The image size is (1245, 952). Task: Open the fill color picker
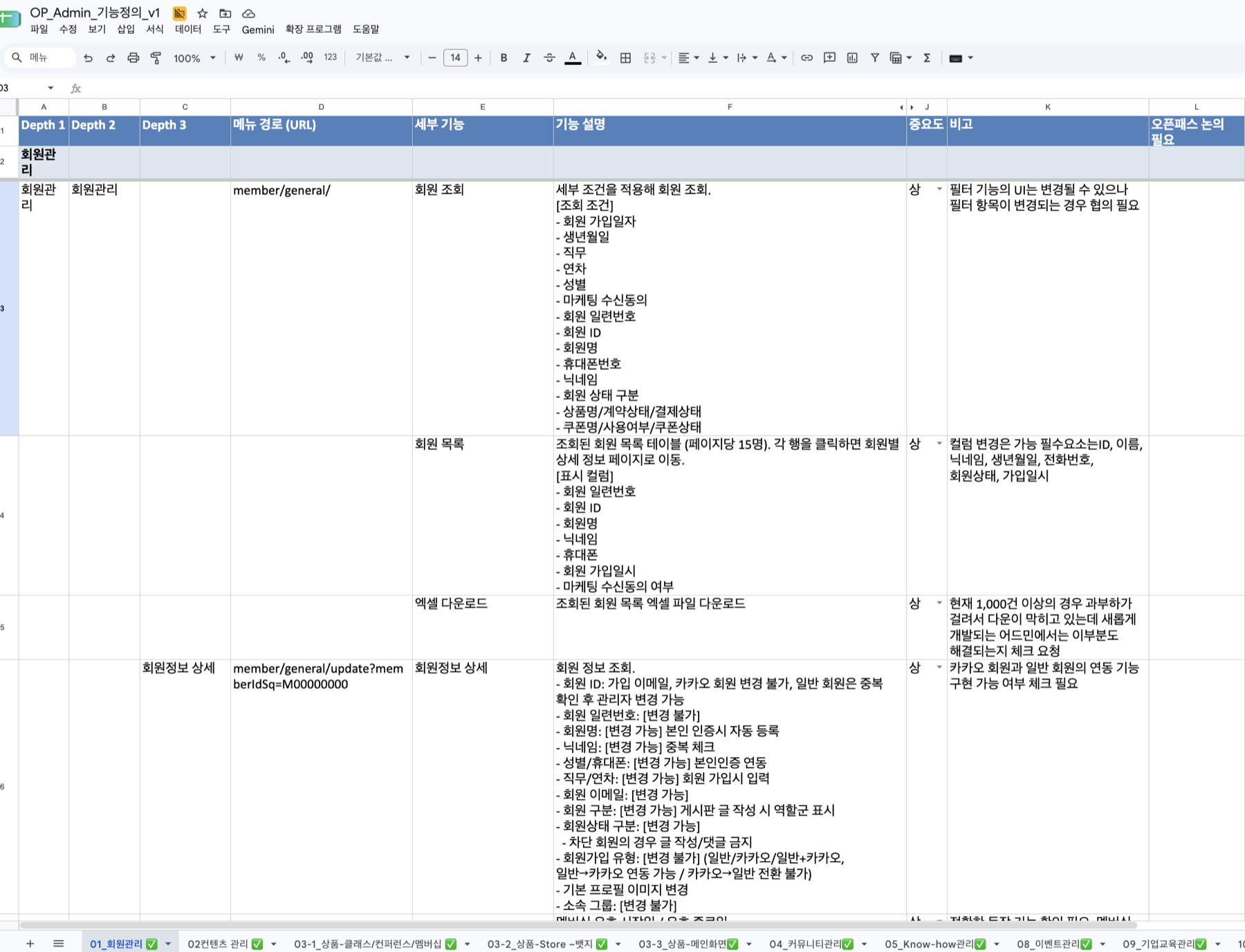click(602, 58)
